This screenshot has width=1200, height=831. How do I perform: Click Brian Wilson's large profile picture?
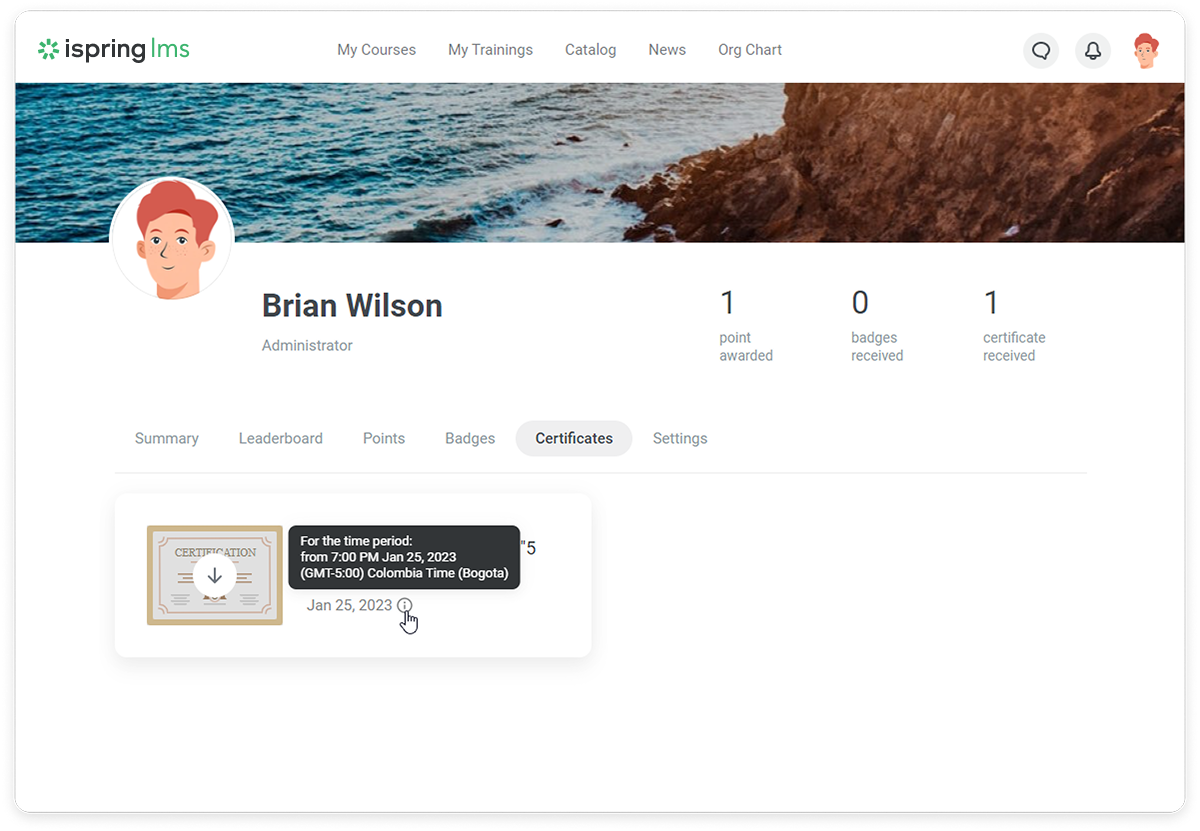tap(172, 240)
